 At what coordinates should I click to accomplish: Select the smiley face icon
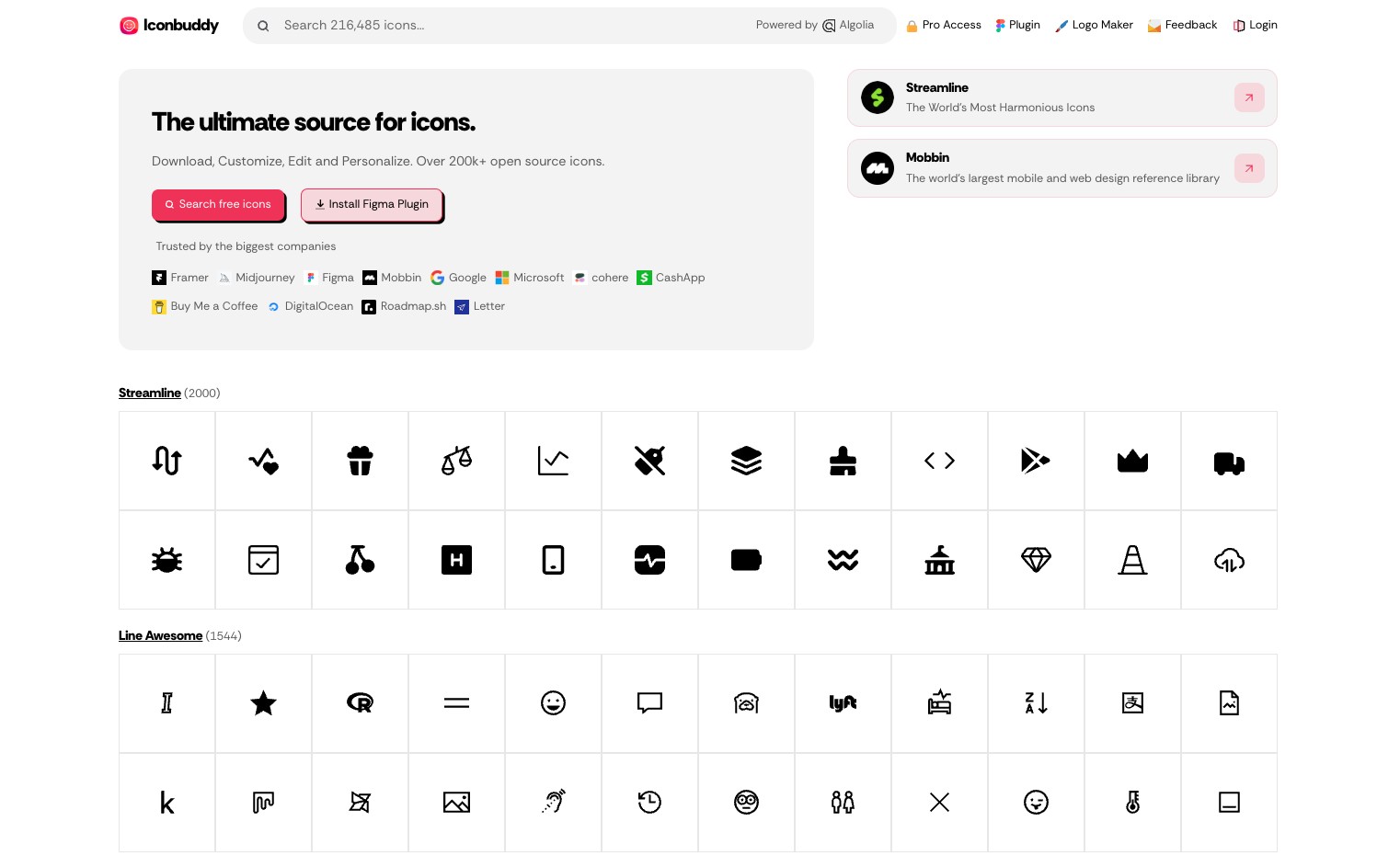click(553, 703)
